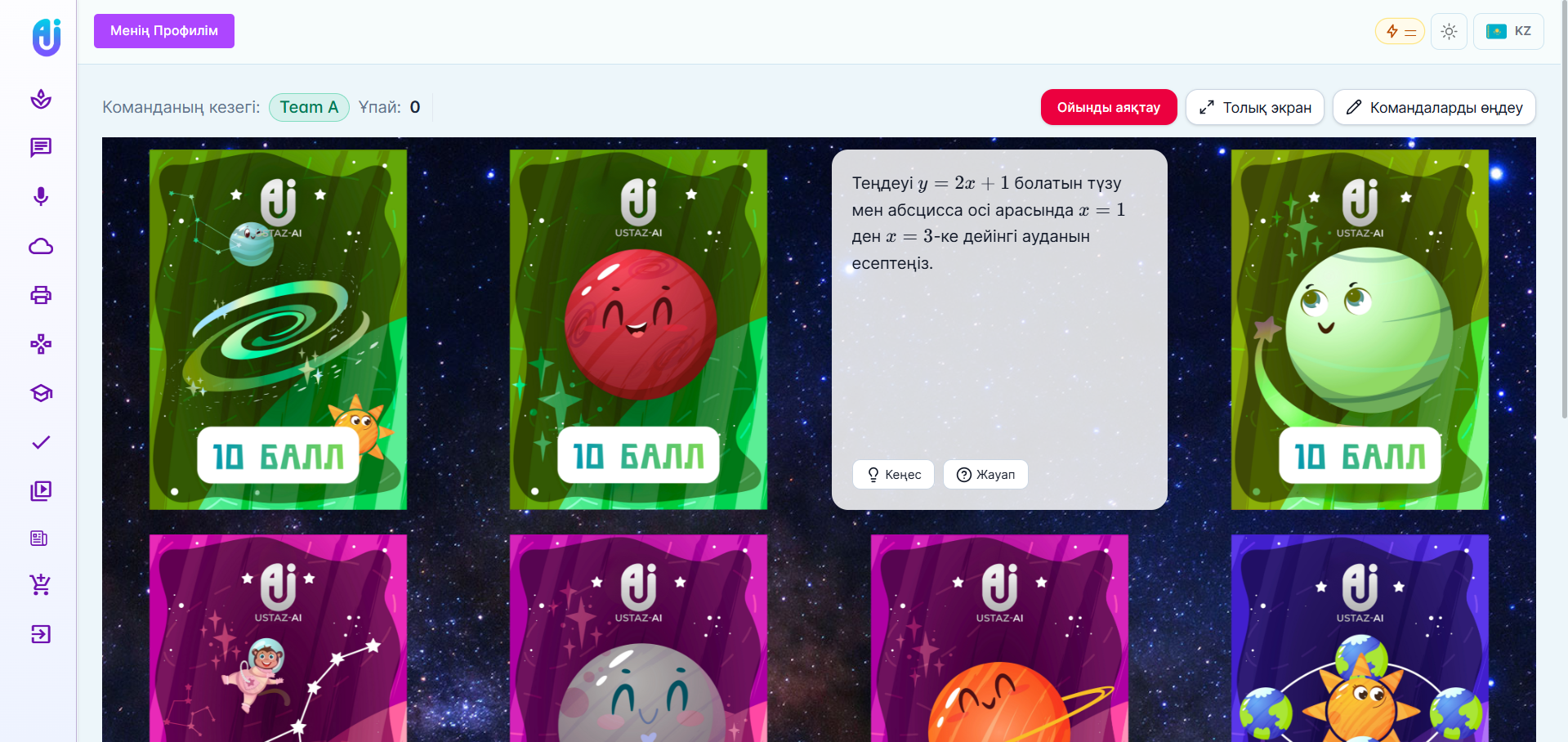Click the lightning credits badge

coord(1400,32)
